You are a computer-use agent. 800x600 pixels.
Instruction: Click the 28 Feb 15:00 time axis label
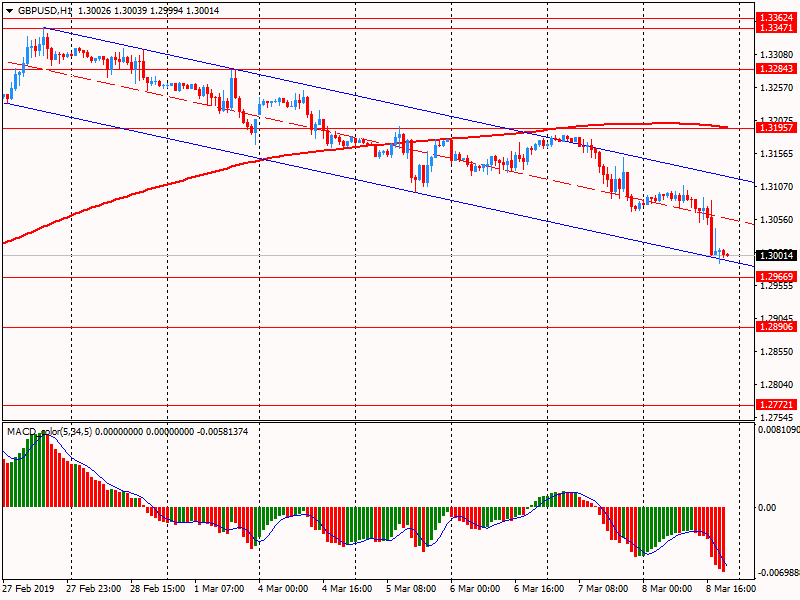coord(158,589)
